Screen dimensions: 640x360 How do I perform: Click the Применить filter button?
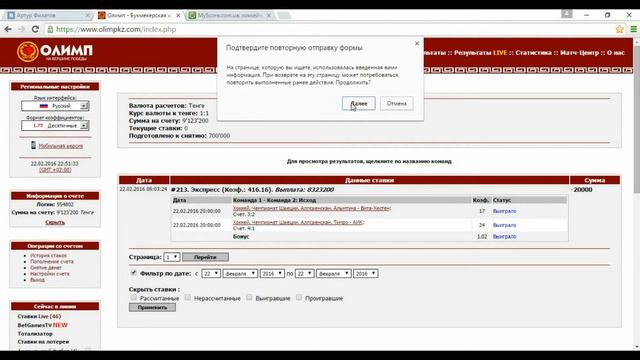pos(152,307)
